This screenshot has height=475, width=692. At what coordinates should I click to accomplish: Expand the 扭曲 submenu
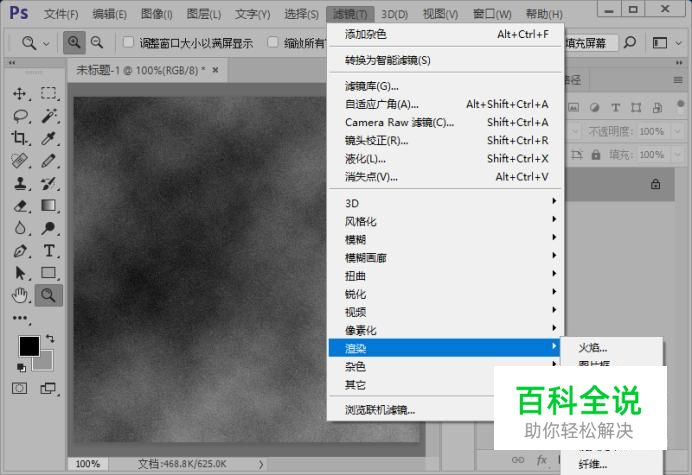pyautogui.click(x=445, y=275)
